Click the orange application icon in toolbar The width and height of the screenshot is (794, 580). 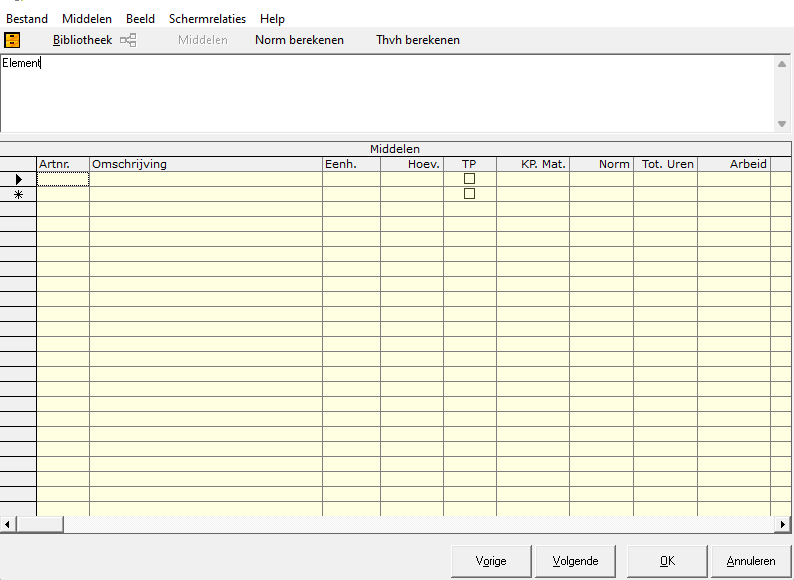tap(12, 40)
